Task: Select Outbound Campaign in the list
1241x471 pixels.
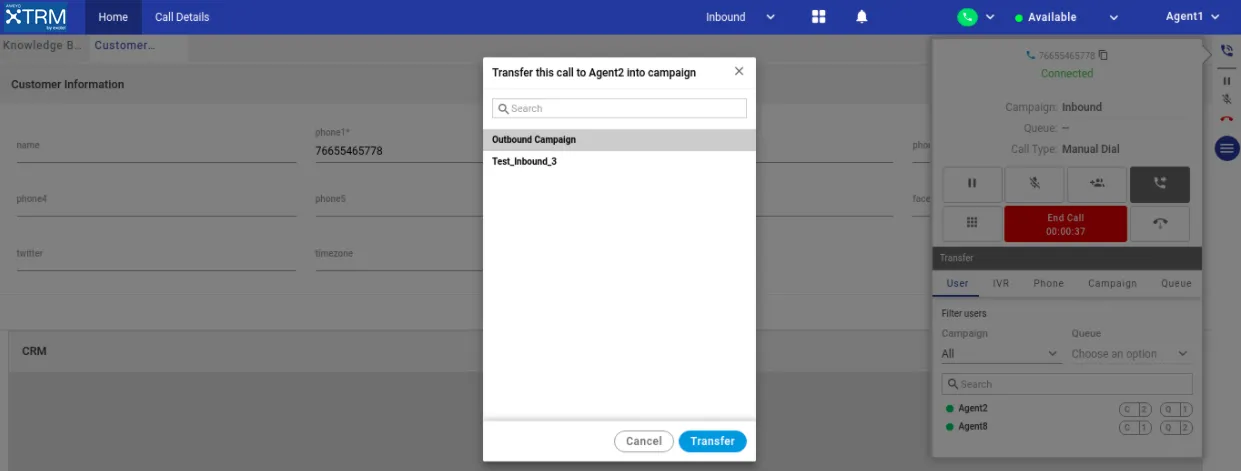Action: point(619,140)
